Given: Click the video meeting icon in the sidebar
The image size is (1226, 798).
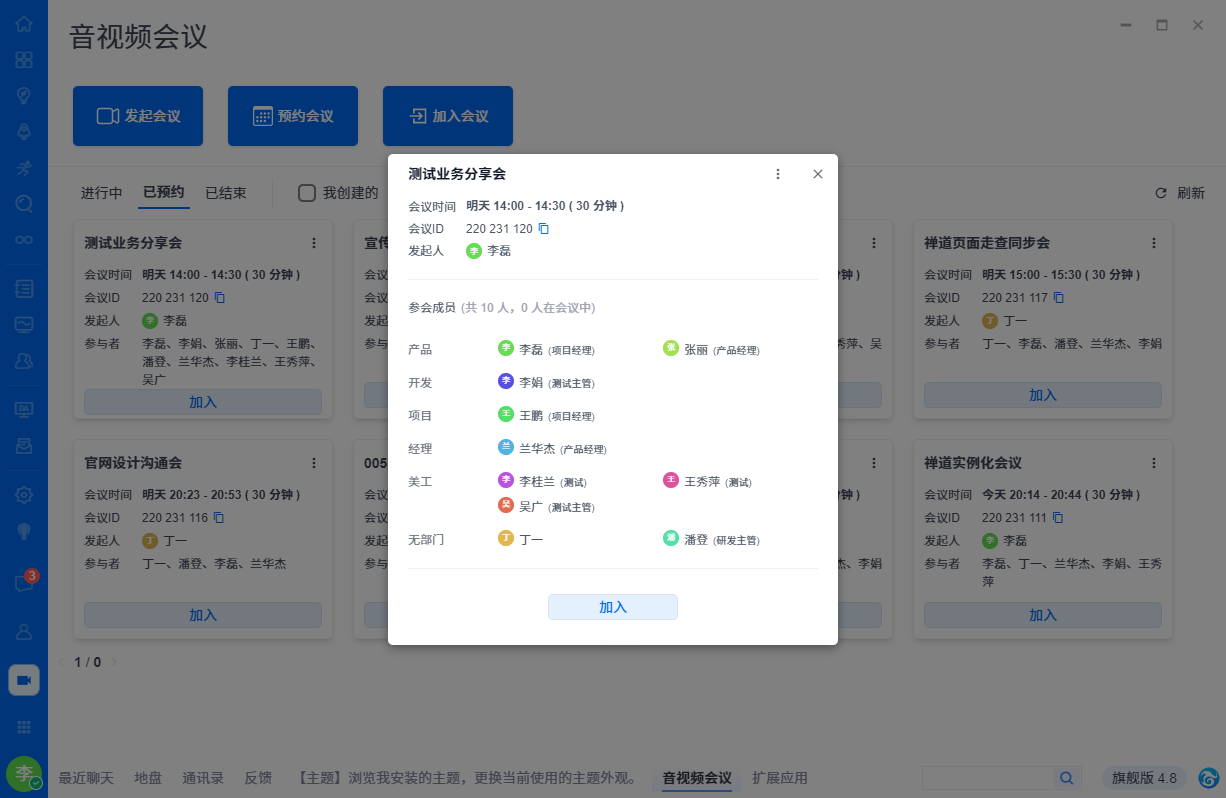Looking at the screenshot, I should point(24,680).
